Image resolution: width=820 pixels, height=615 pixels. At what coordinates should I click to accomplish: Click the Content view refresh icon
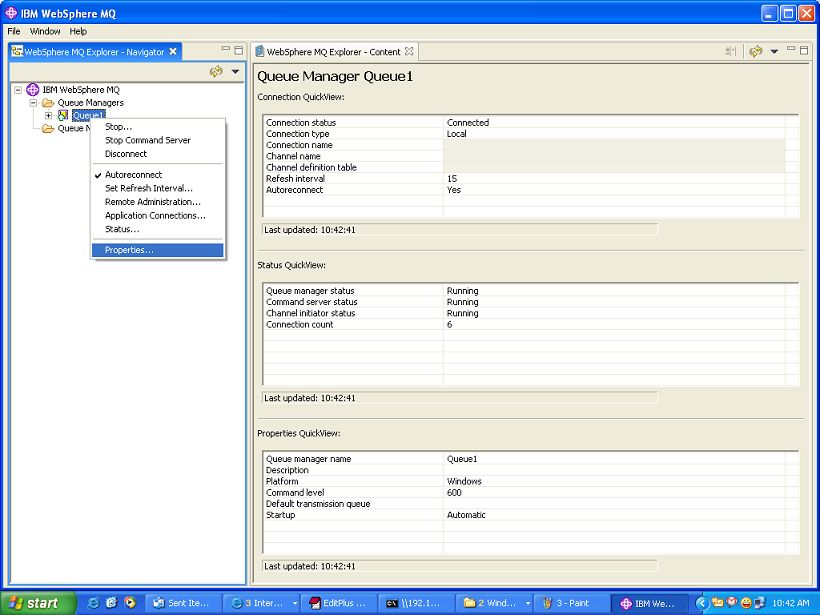755,51
